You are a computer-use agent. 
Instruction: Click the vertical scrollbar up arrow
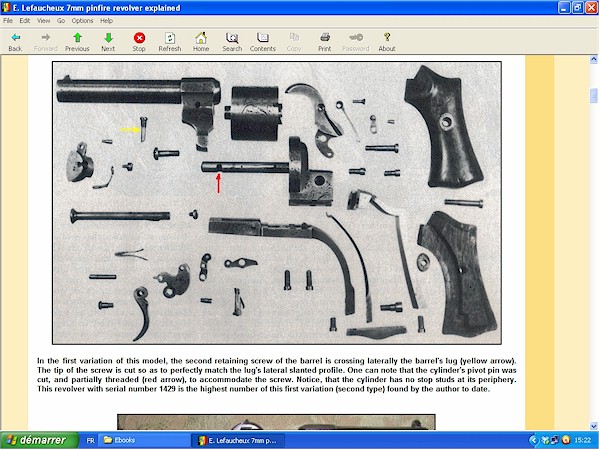coord(593,59)
